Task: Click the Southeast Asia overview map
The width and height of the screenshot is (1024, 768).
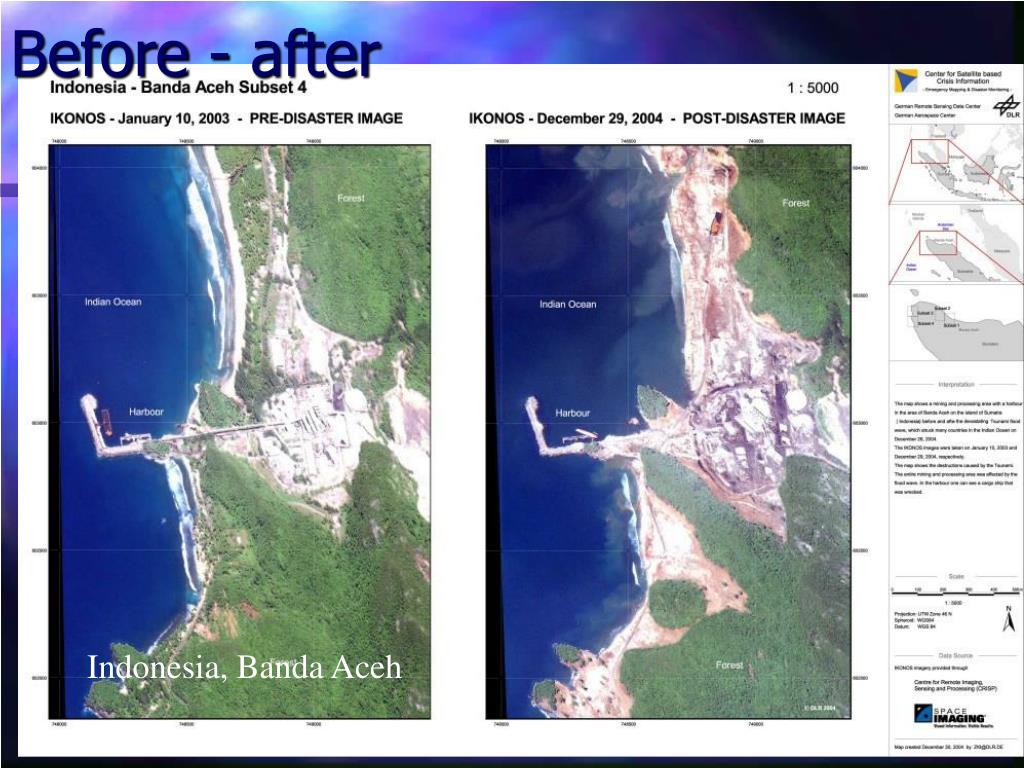Action: pyautogui.click(x=956, y=164)
